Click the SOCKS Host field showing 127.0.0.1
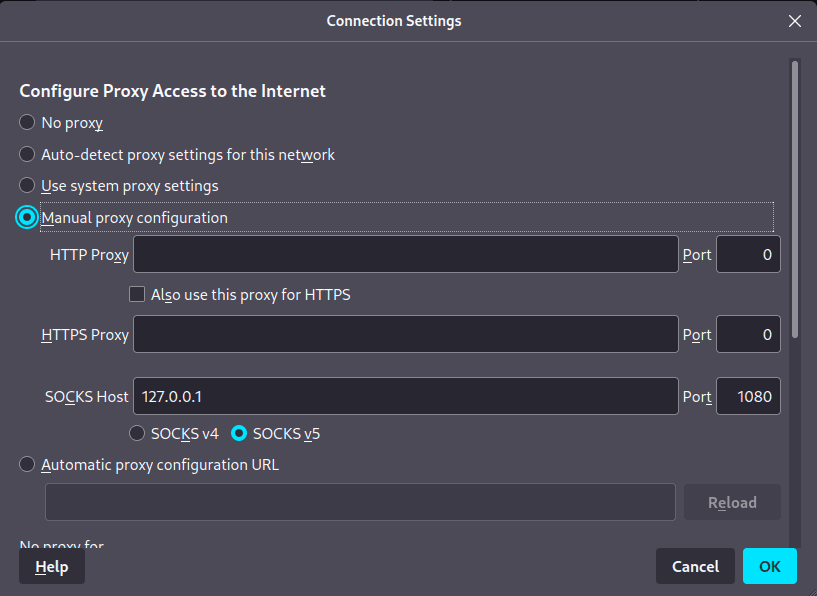Viewport: 817px width, 596px height. [406, 396]
